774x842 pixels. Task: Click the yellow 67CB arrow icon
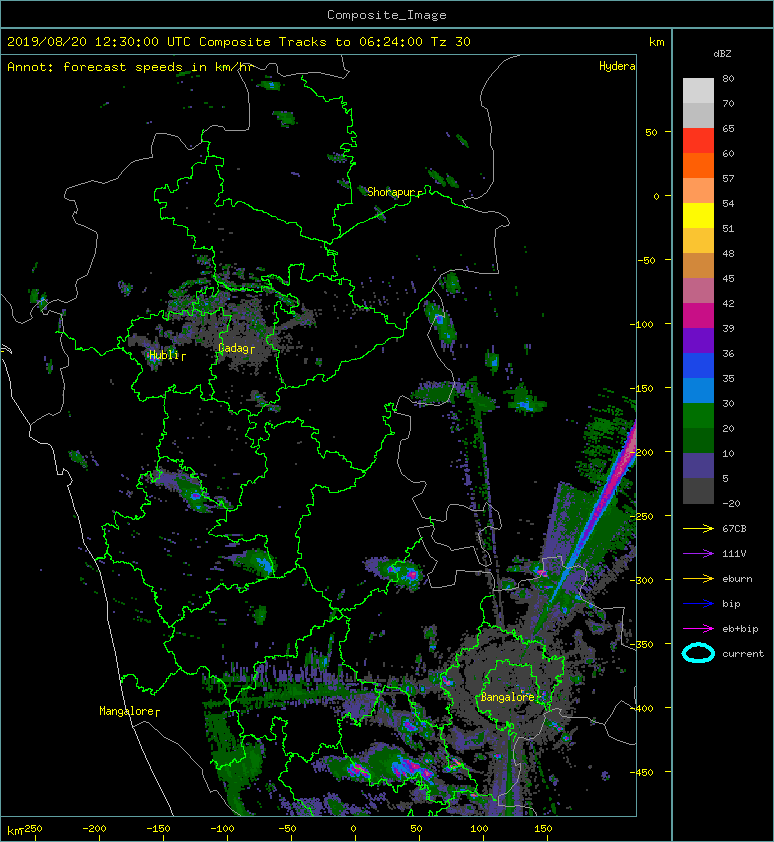(x=698, y=528)
